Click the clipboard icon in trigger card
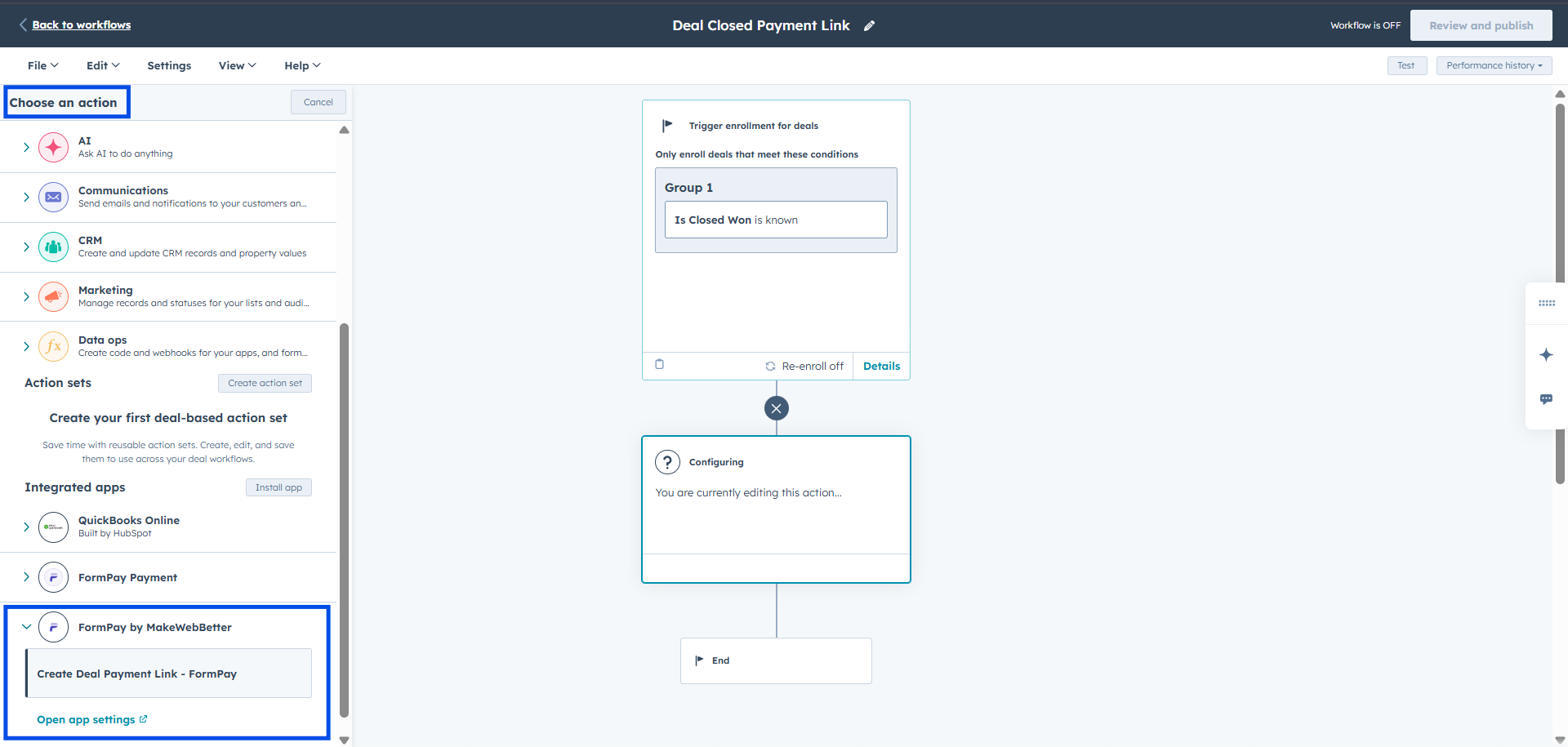 [x=660, y=364]
